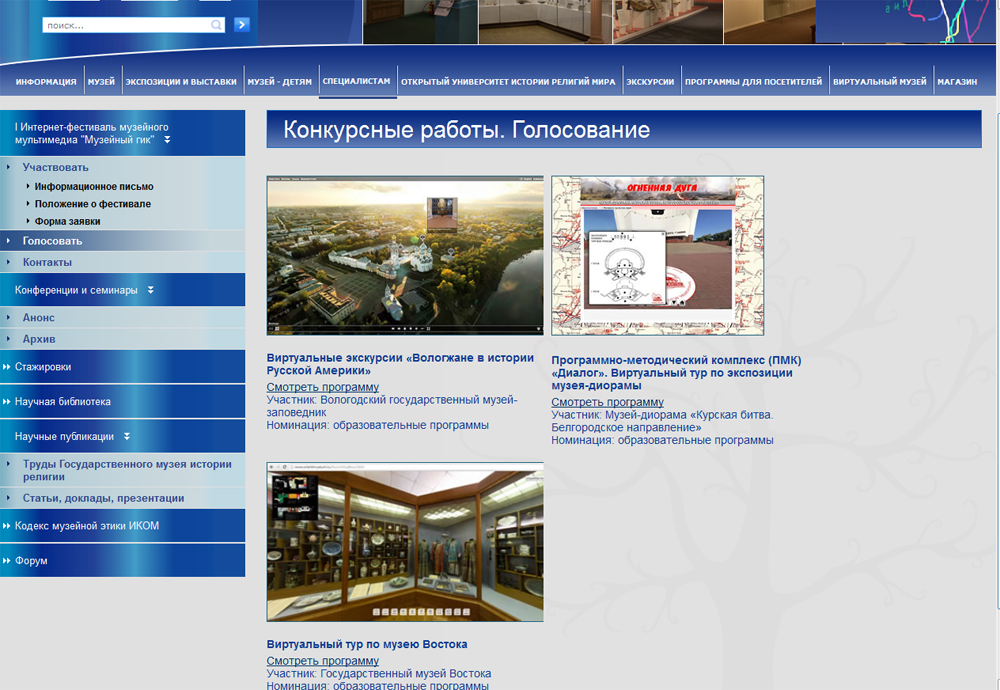Click Смотреть программу under Вологжане excursion

[322, 388]
